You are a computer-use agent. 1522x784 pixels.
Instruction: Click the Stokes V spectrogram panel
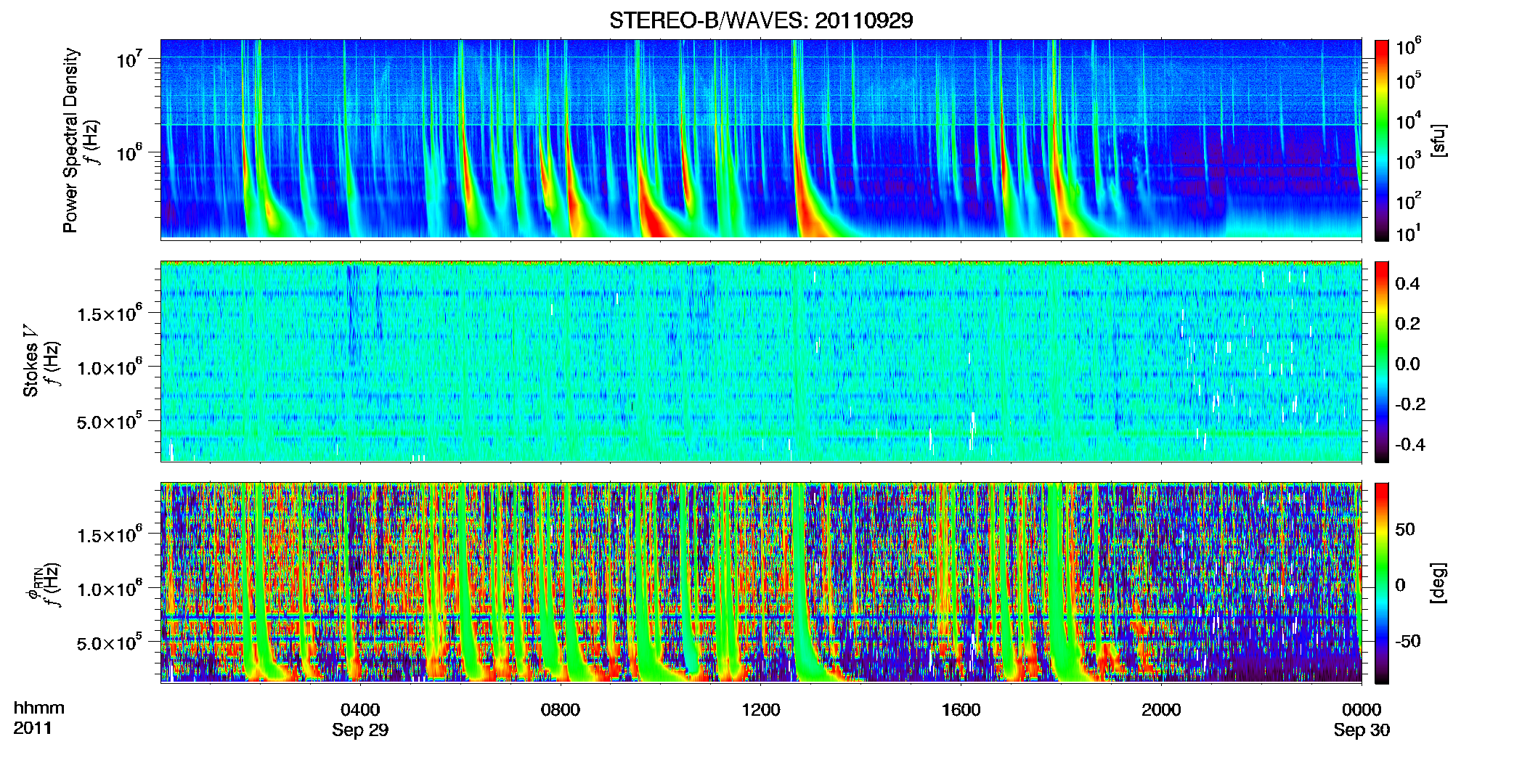(761, 362)
